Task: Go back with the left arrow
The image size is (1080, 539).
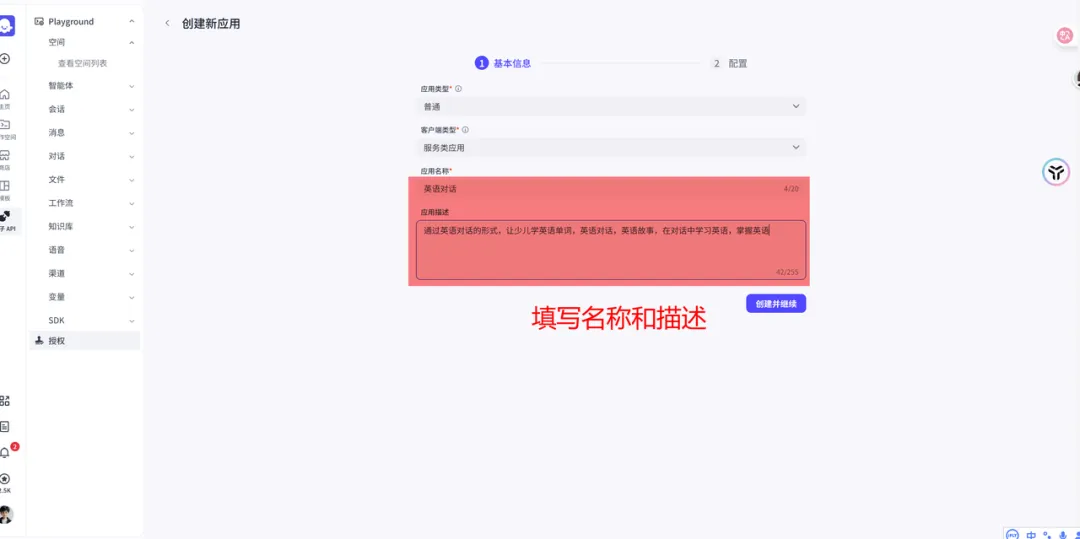Action: click(x=167, y=23)
